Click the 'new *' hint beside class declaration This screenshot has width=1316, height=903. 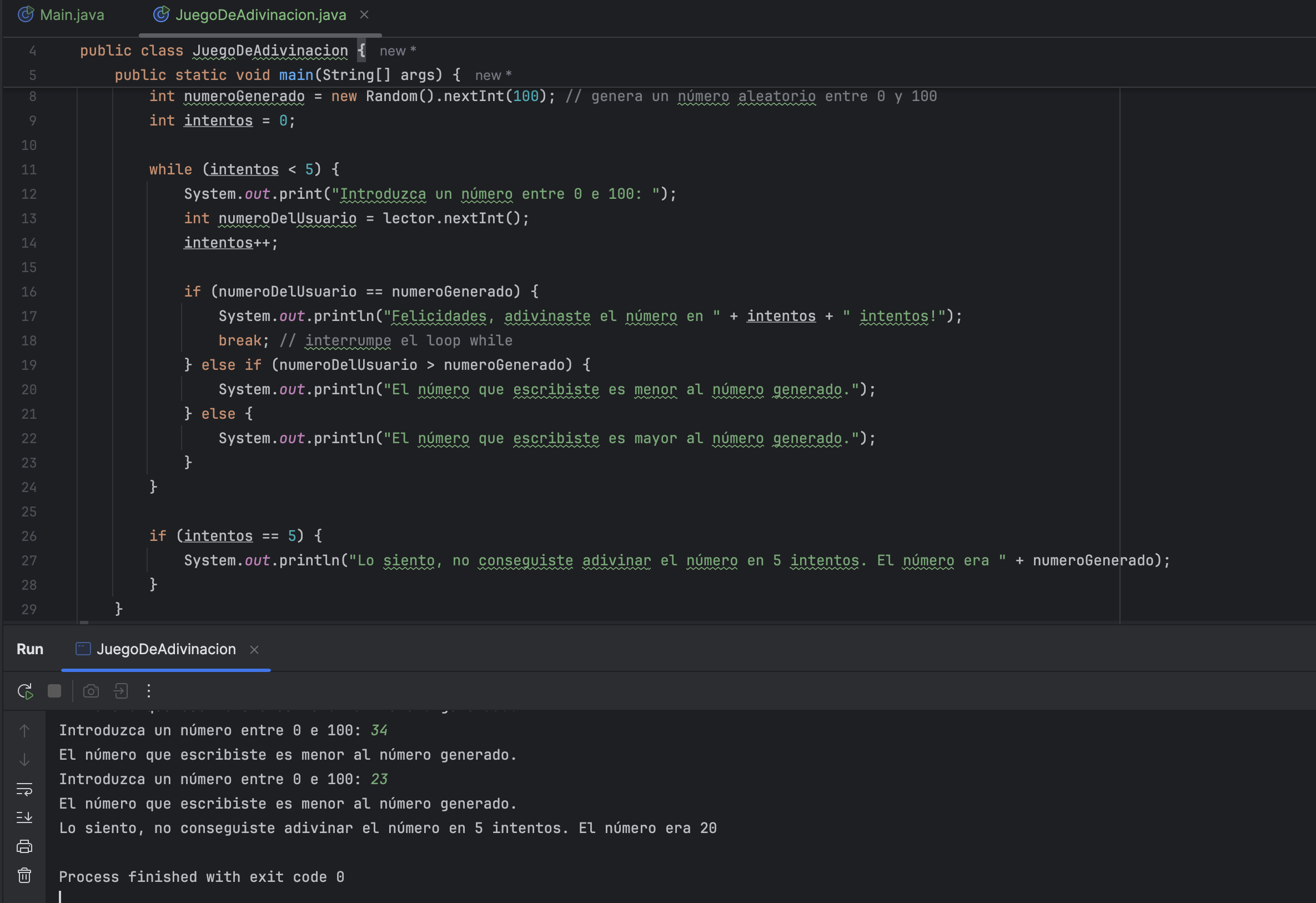[x=398, y=51]
